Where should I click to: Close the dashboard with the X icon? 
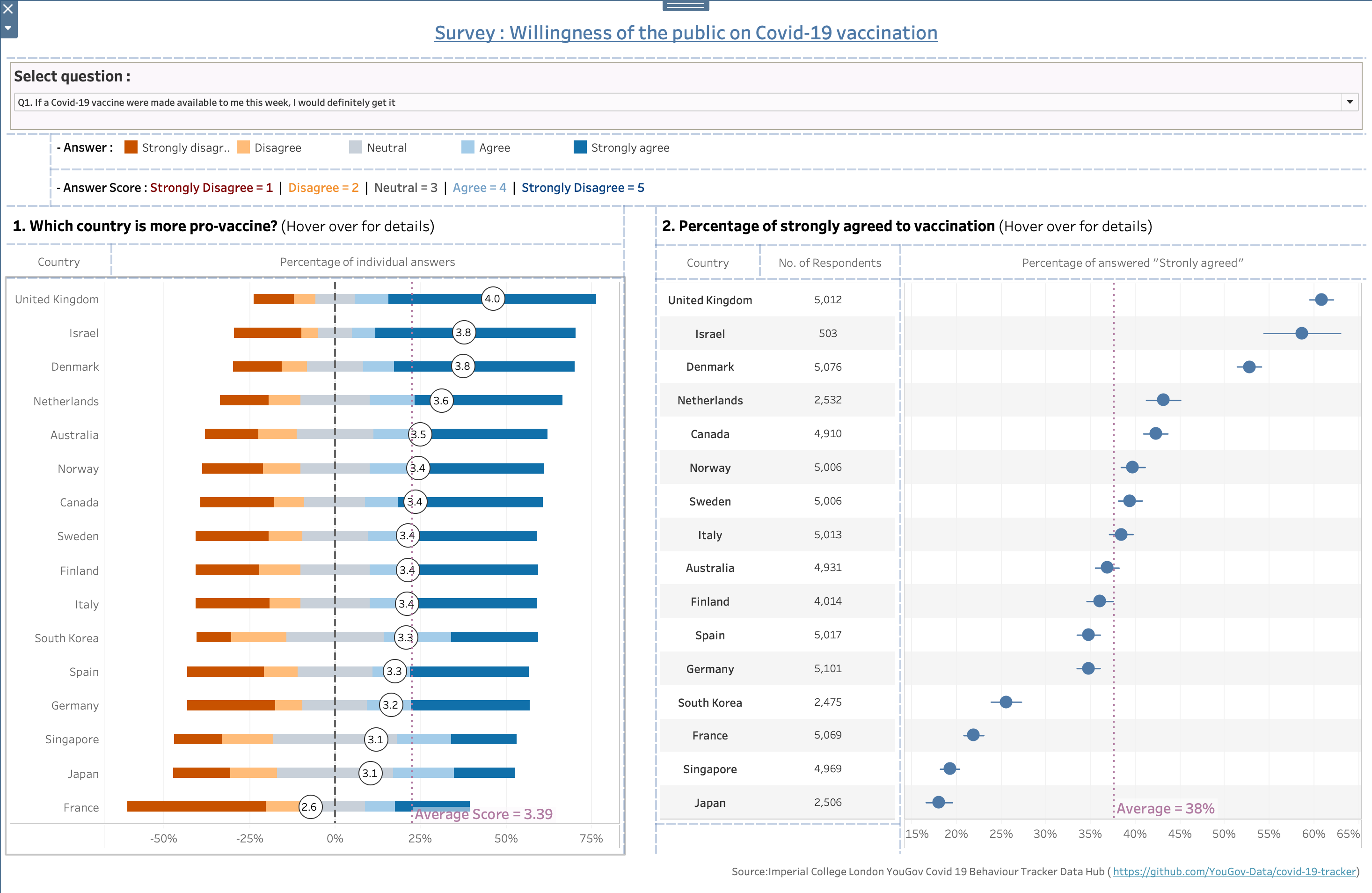[x=8, y=9]
